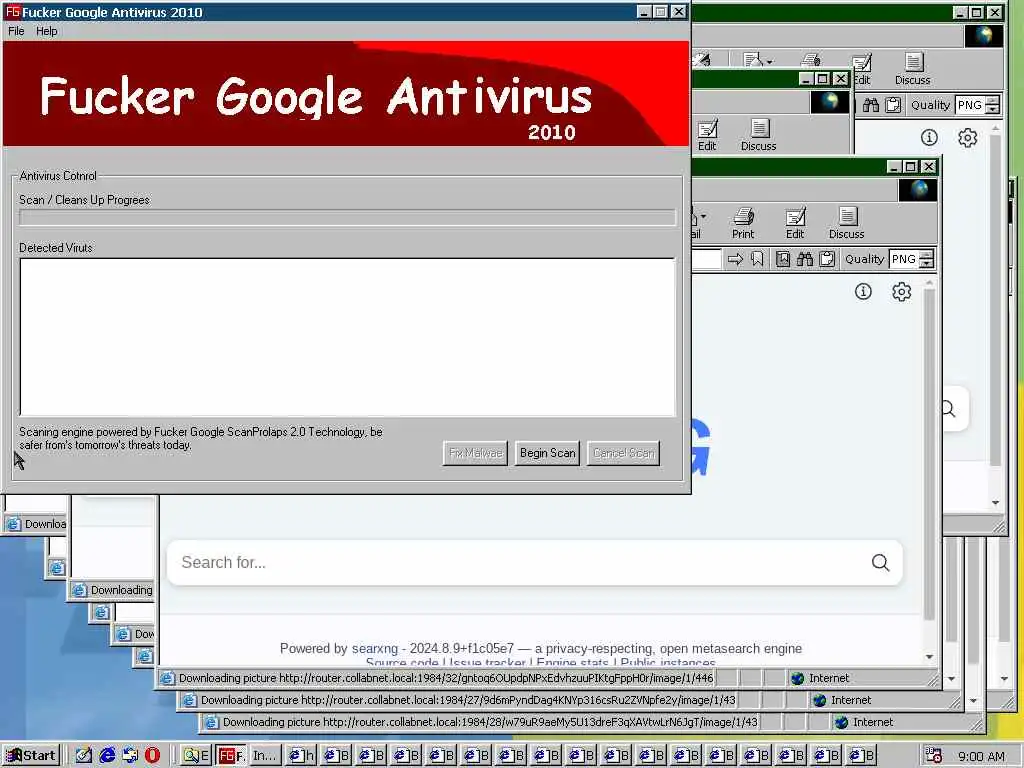Image resolution: width=1024 pixels, height=768 pixels.
Task: Click the 9:00 AM clock in the tray
Action: (x=982, y=756)
